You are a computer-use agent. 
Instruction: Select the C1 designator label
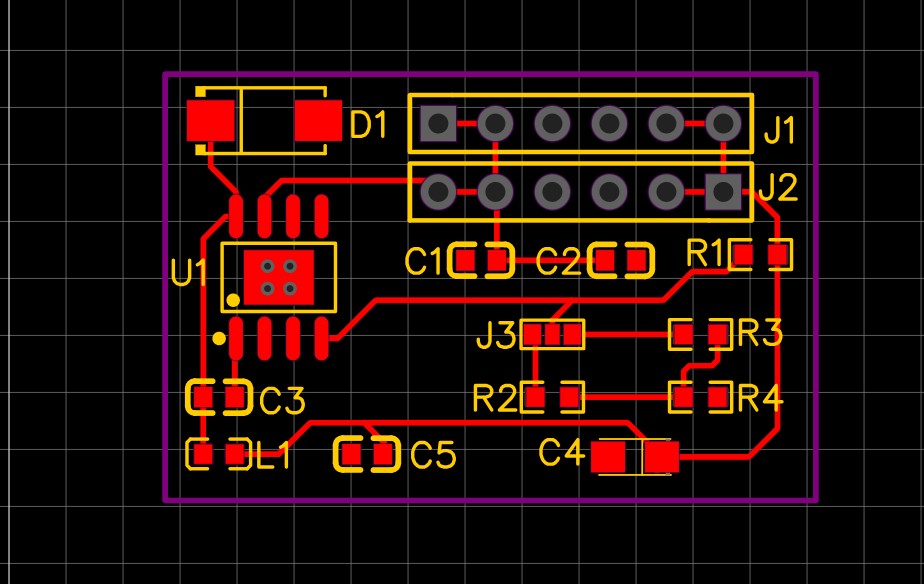[424, 262]
